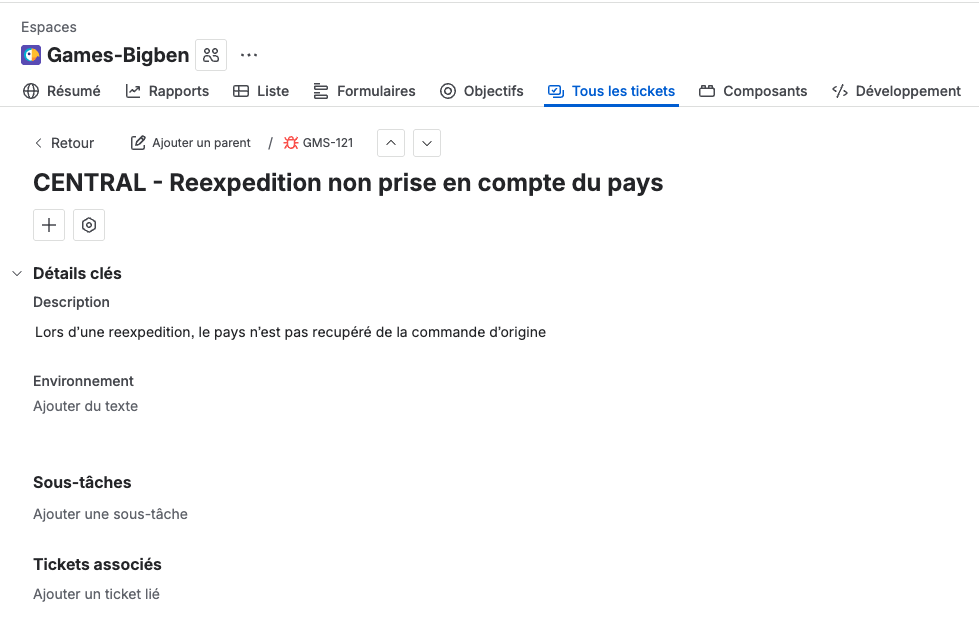Screen dimensions: 979x624
Task: Open the more options ellipsis menu
Action: tap(248, 55)
